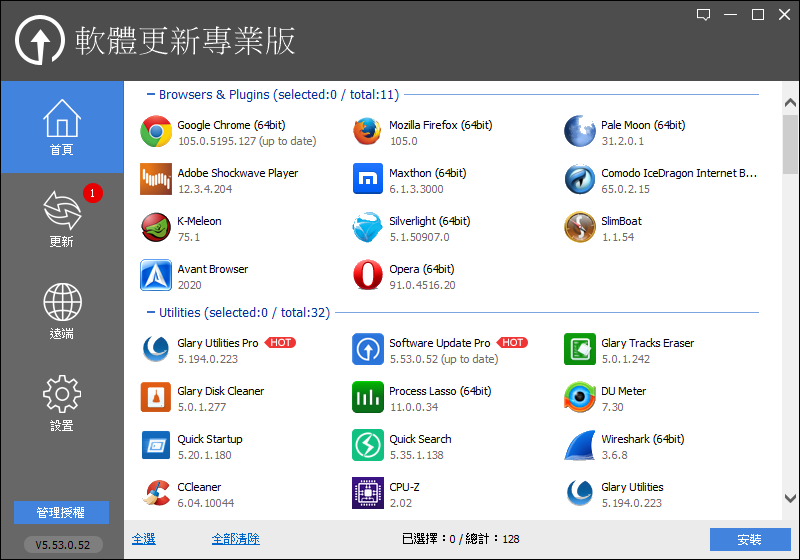Click the Software Update Pro icon
Image resolution: width=800 pixels, height=560 pixels.
[x=367, y=349]
